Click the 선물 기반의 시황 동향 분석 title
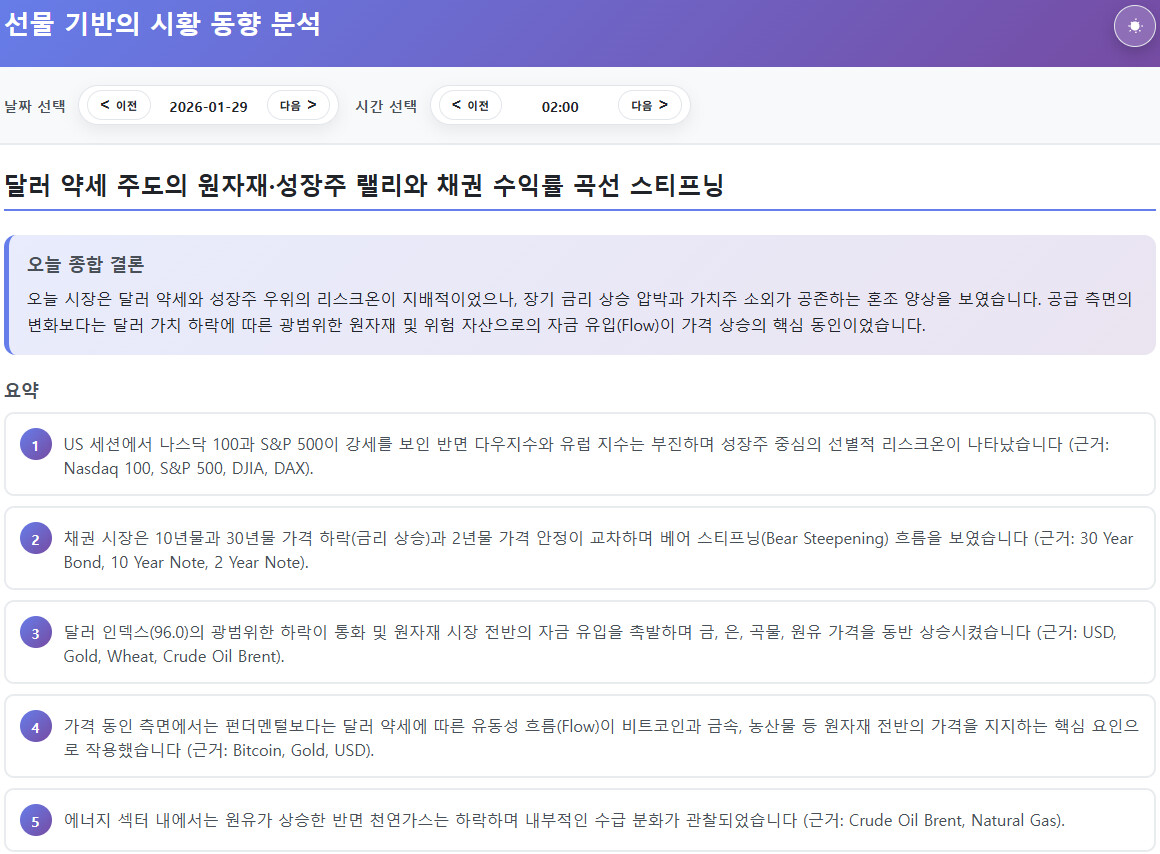 click(162, 24)
